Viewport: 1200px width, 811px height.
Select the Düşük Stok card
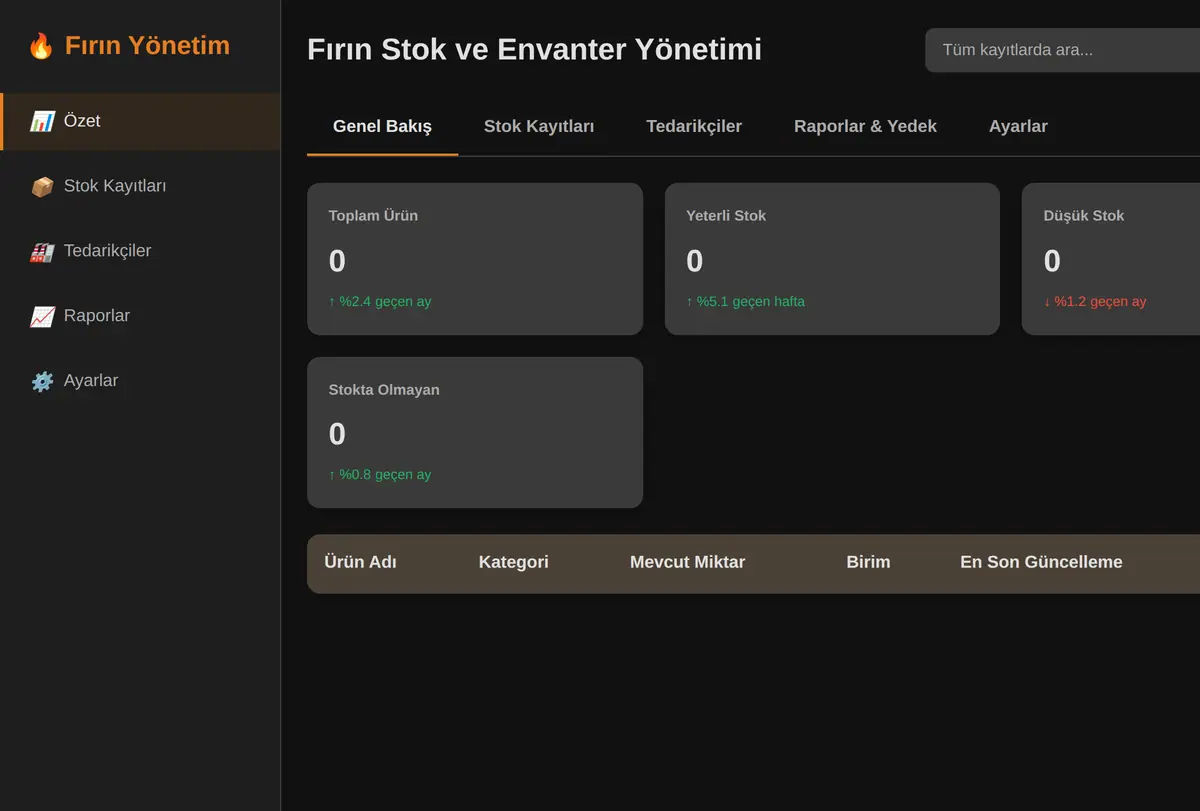(x=1111, y=259)
